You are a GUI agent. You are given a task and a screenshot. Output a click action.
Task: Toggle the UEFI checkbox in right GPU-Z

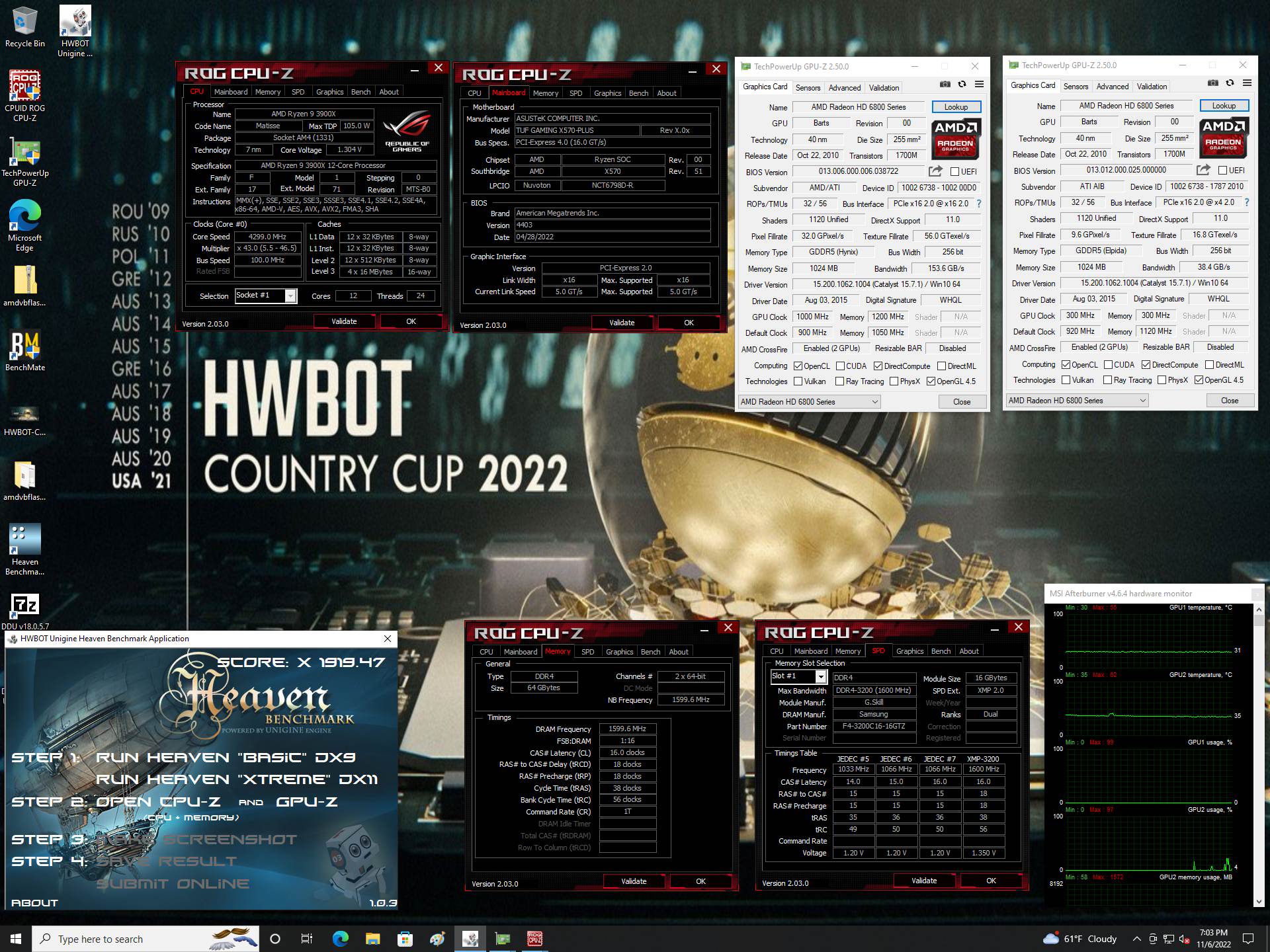1222,171
